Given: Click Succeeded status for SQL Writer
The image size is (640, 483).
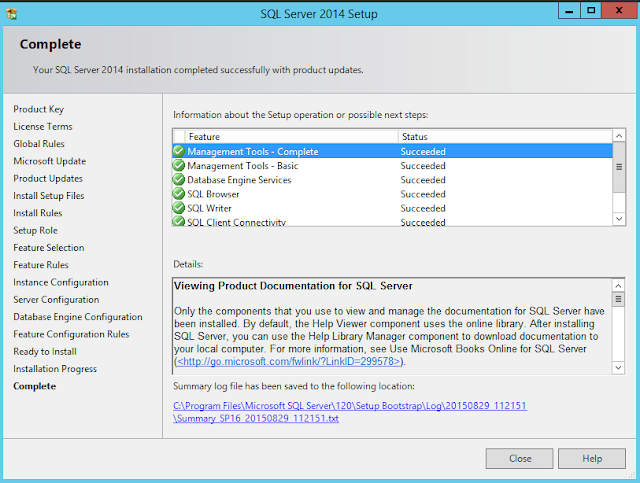Looking at the screenshot, I should 423,209.
